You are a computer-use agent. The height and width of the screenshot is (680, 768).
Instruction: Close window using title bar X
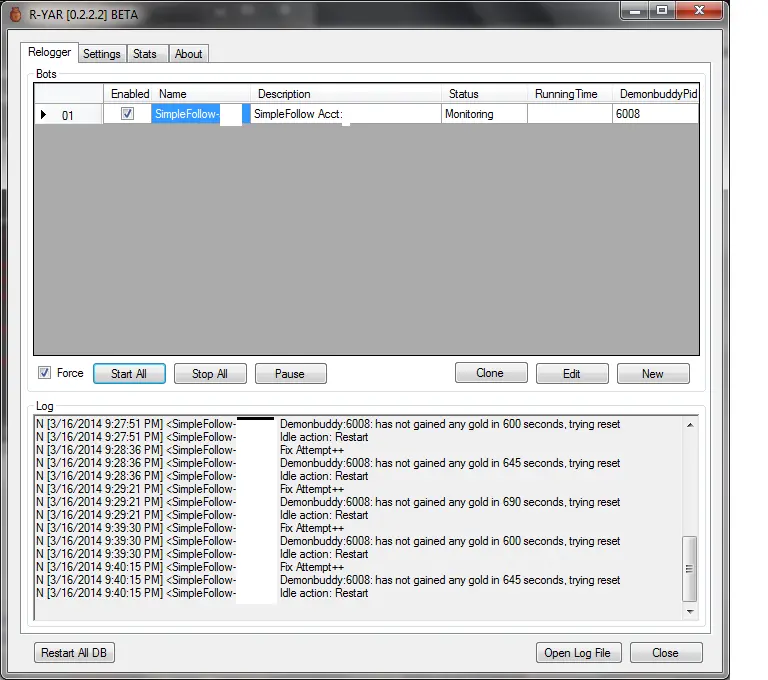(701, 10)
